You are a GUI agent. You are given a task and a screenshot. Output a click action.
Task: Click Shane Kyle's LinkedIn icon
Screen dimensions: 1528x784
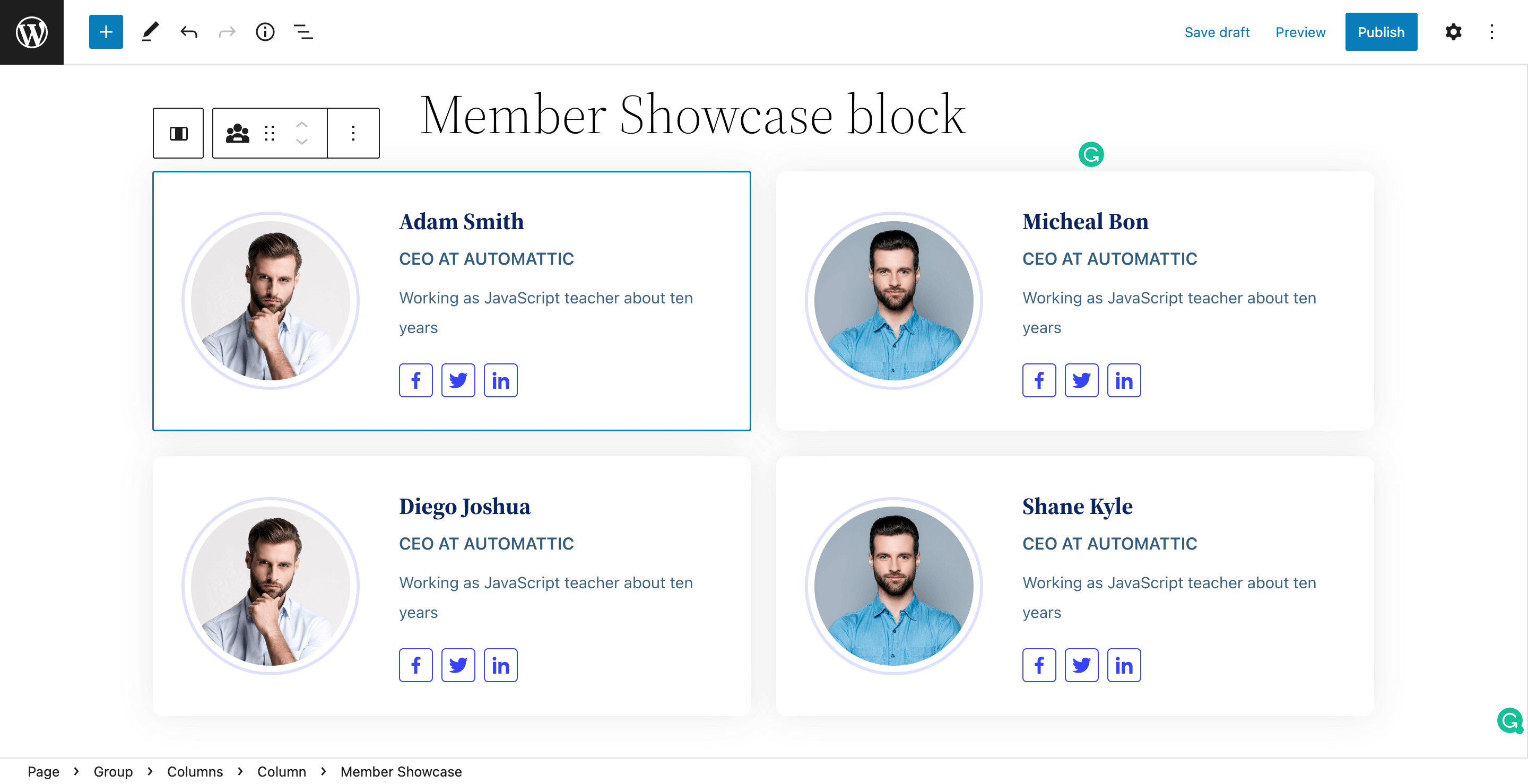(x=1124, y=665)
